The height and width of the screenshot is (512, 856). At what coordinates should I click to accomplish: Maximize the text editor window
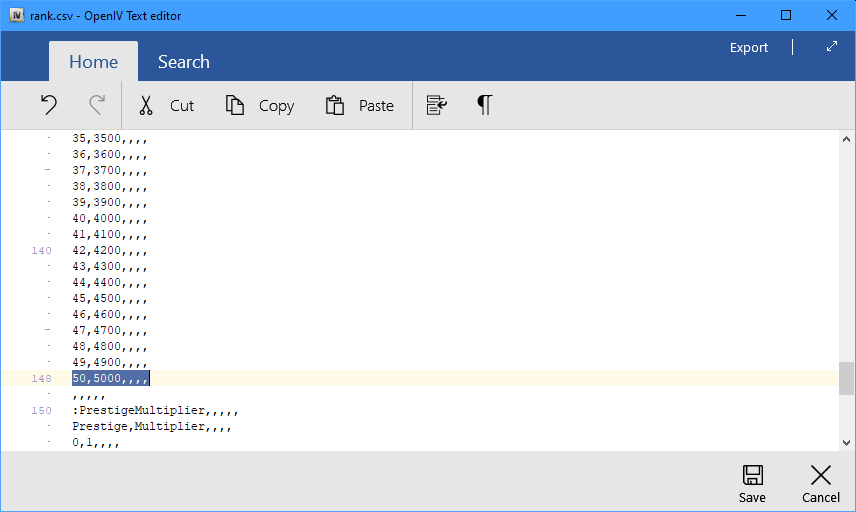786,15
